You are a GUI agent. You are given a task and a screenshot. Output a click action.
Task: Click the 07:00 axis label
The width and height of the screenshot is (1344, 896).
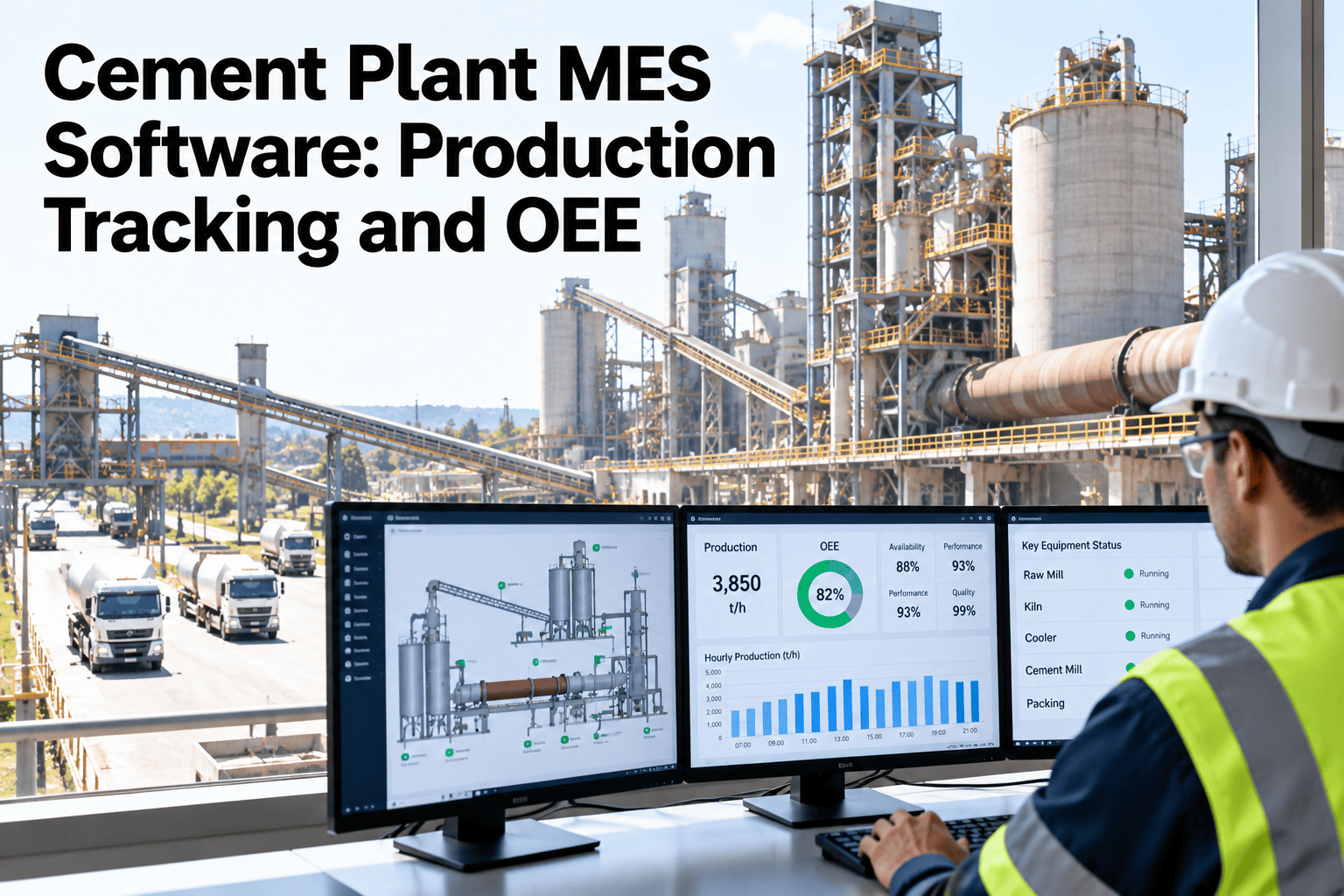(742, 745)
